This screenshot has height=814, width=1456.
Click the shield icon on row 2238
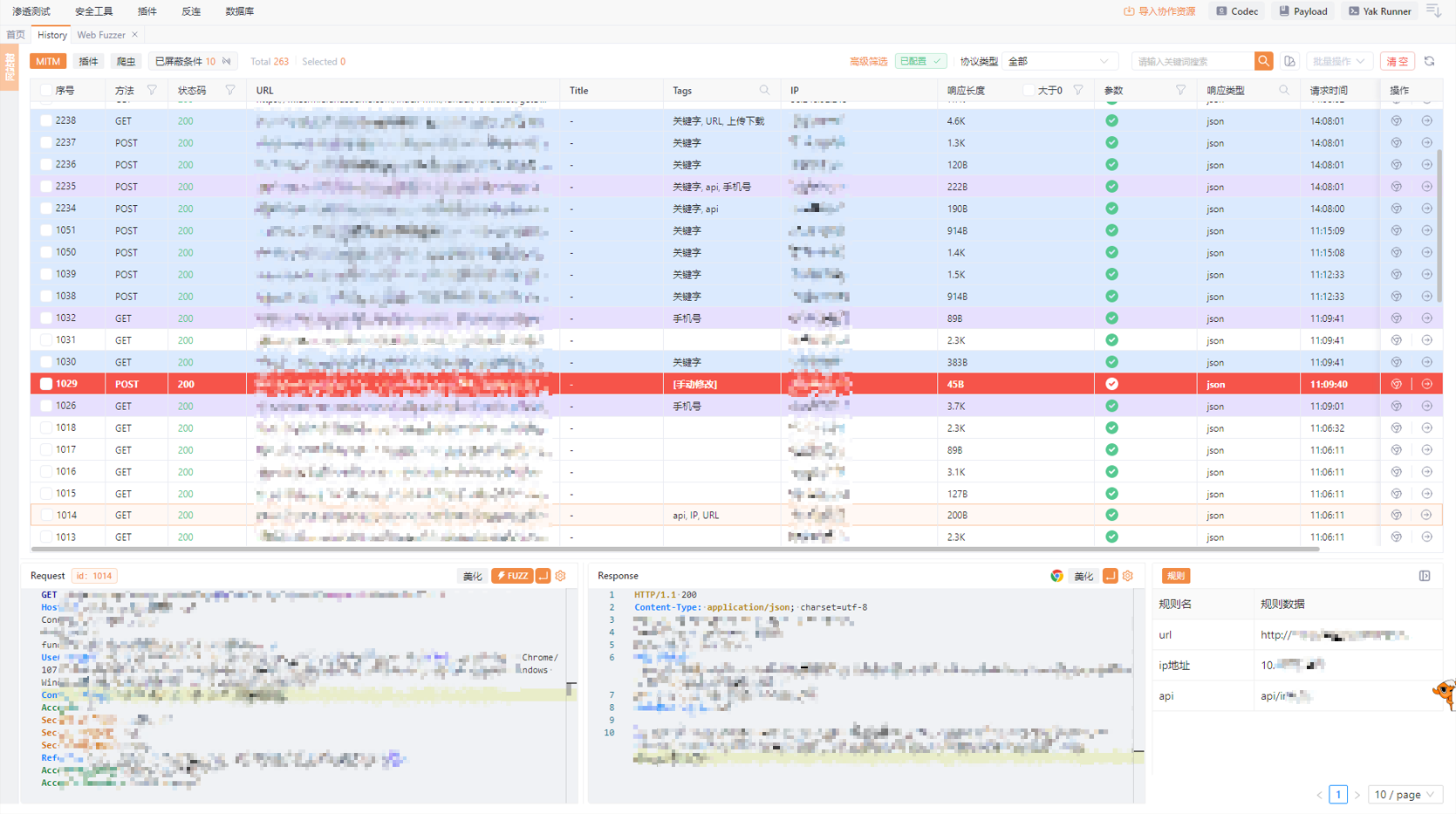1397,121
